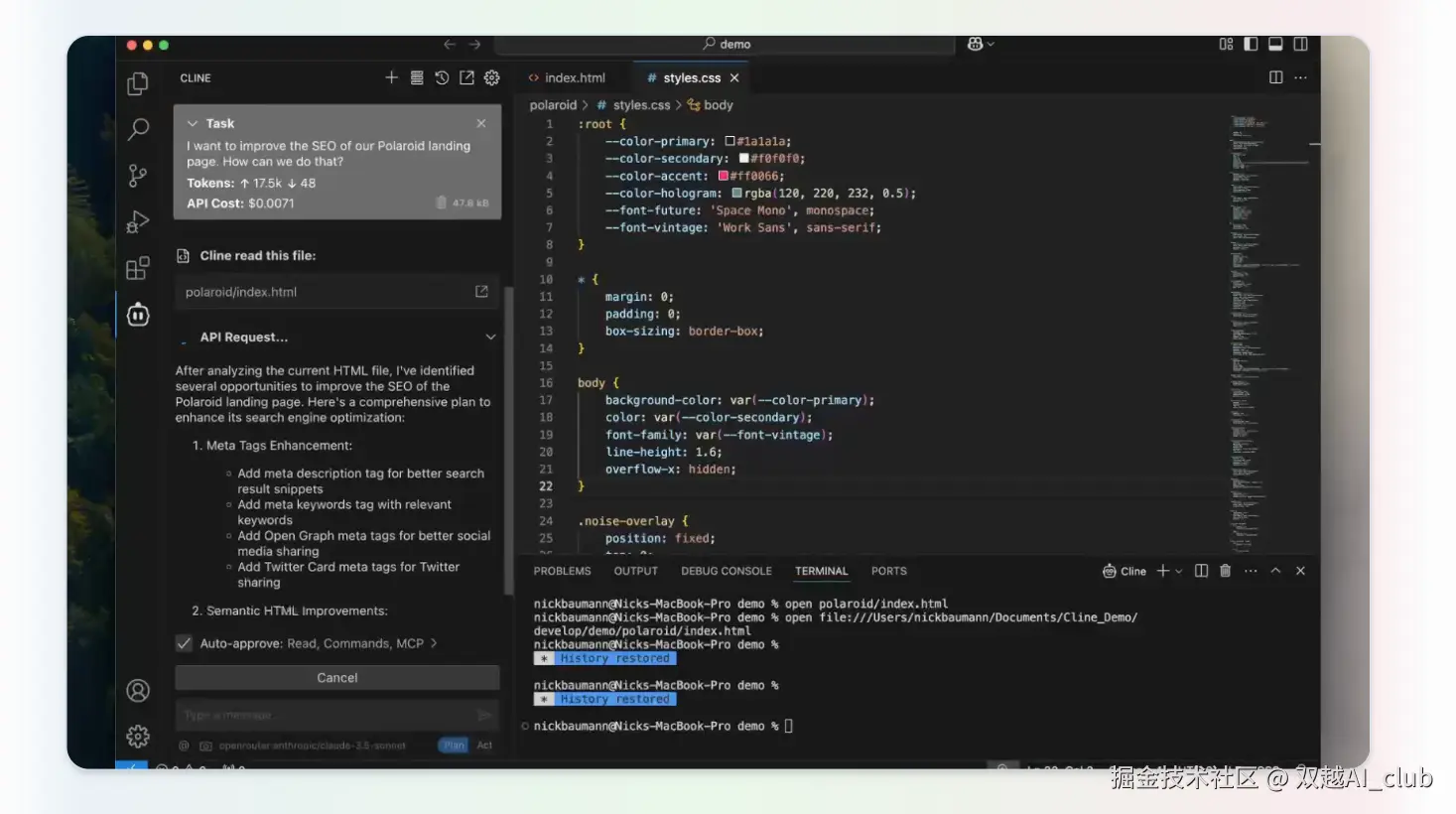Open the PROBLEMS panel tab
This screenshot has width=1456, height=814.
(x=562, y=571)
